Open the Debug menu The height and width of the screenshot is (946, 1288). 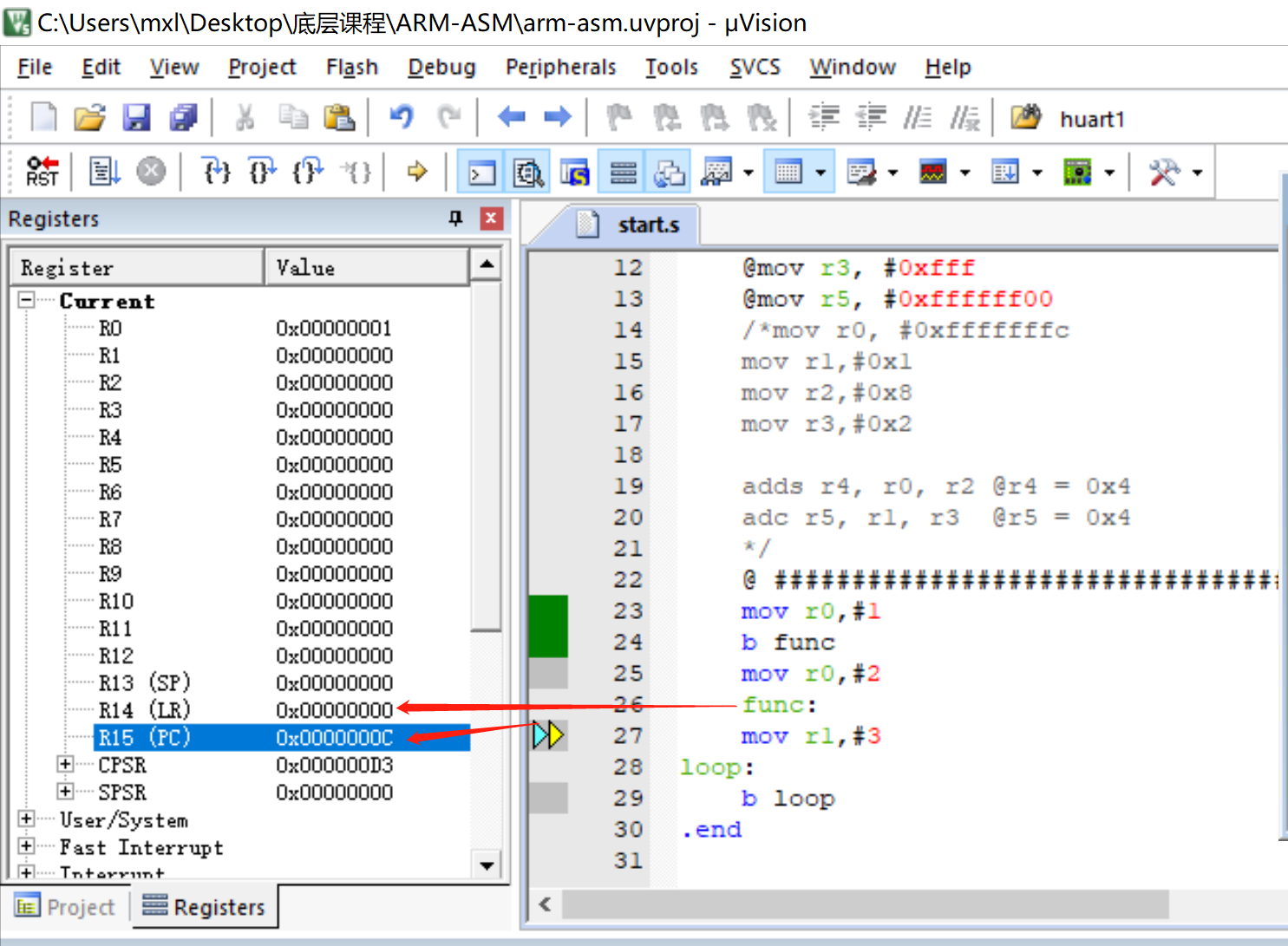point(441,67)
